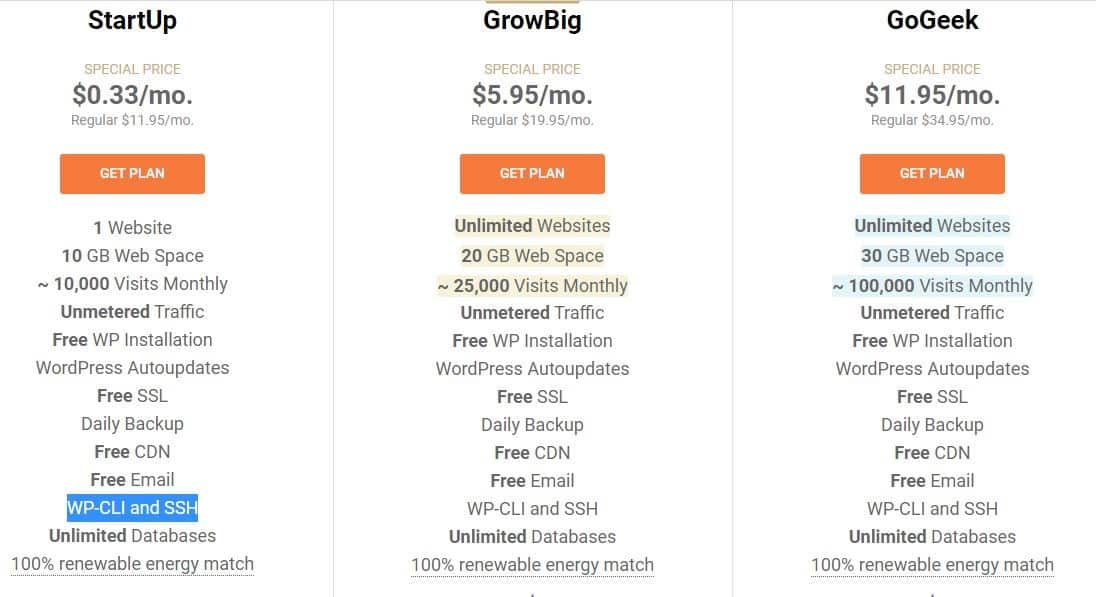Click GET PLAN for the GoGeek plan

point(932,173)
